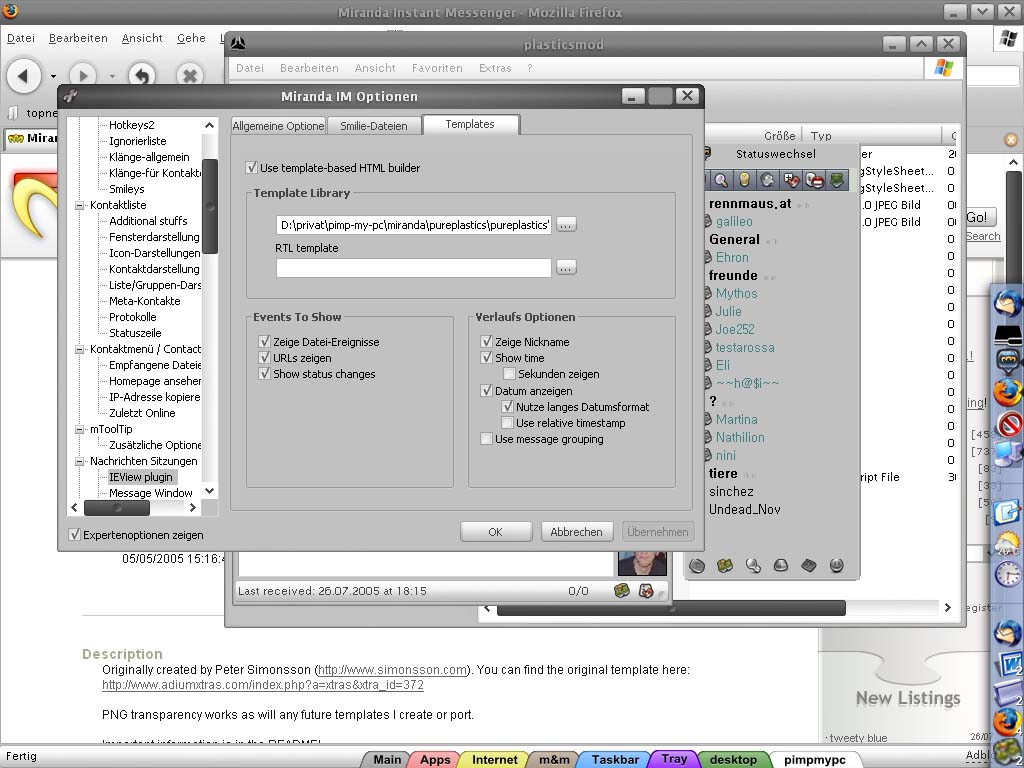Screen dimensions: 1024x768
Task: Open Thunderbird from the top of the side dock
Action: click(x=1008, y=303)
